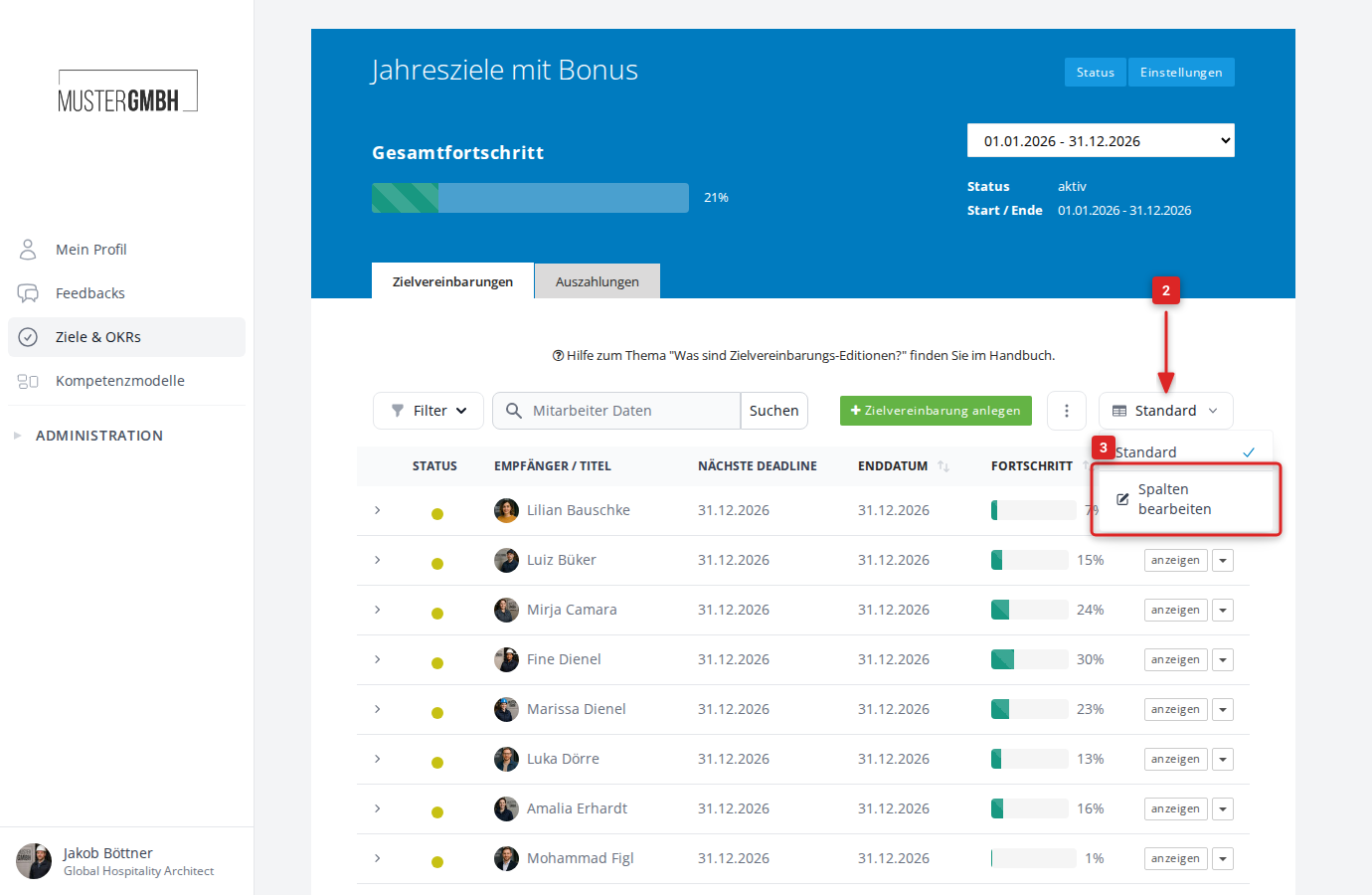Open the Filter dropdown
This screenshot has height=895, width=1372.
[429, 411]
